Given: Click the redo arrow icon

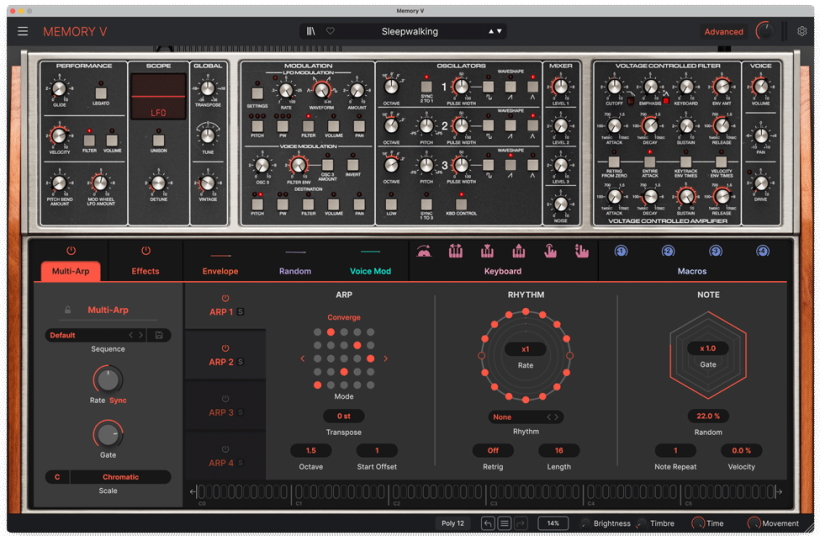Looking at the screenshot, I should (x=521, y=523).
